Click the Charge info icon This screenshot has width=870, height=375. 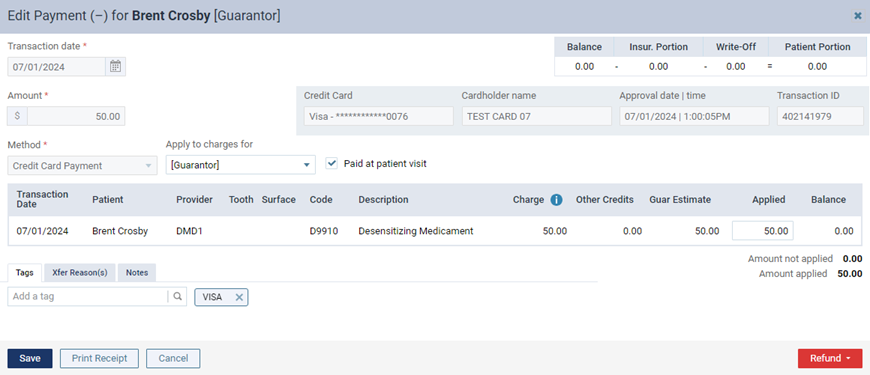tap(557, 200)
